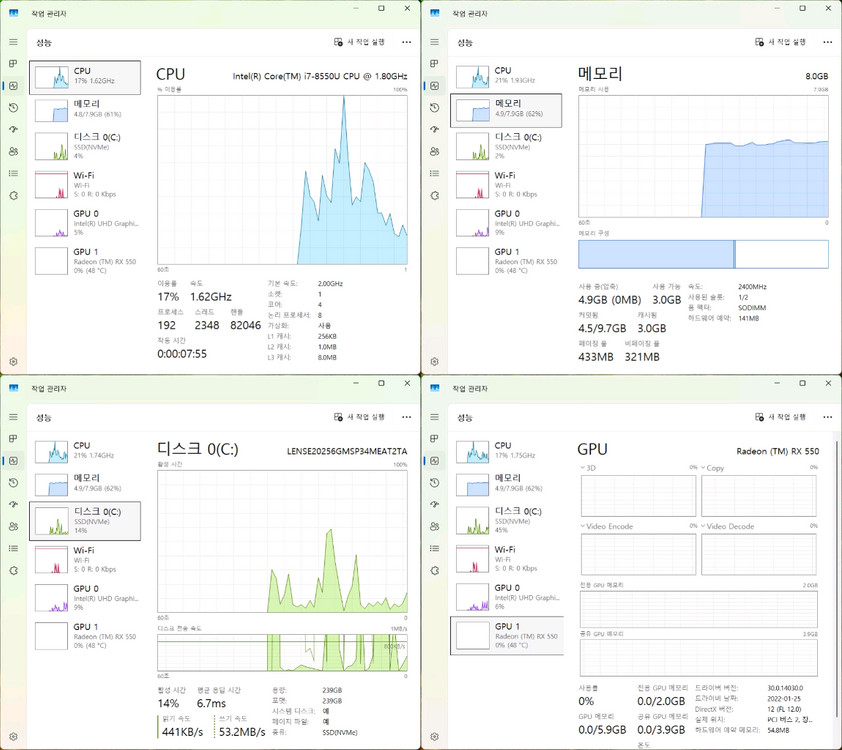This screenshot has height=750, width=842.
Task: Click the 0.0/5.9GB GPU memory value
Action: [602, 730]
